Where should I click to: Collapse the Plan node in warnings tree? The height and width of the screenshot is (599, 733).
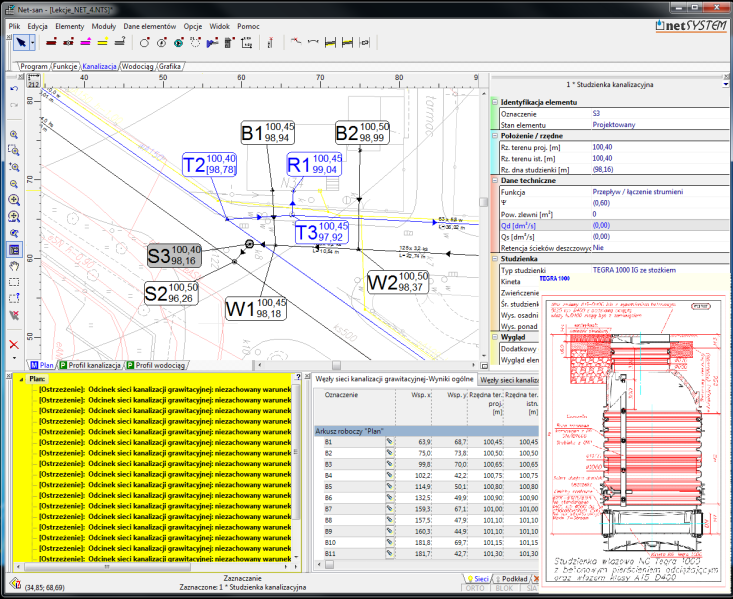(x=21, y=379)
